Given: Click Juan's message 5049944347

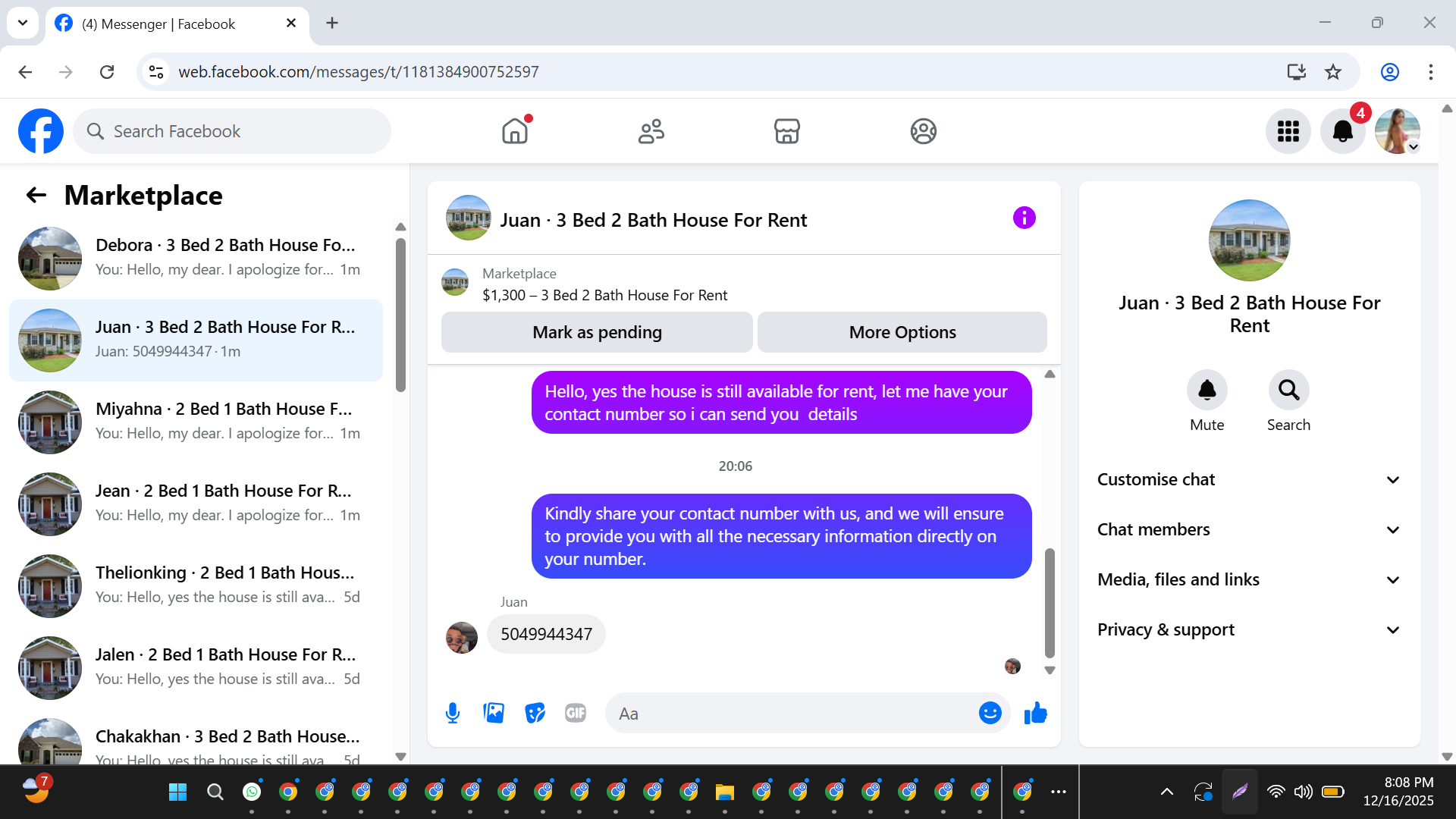Looking at the screenshot, I should pyautogui.click(x=546, y=634).
